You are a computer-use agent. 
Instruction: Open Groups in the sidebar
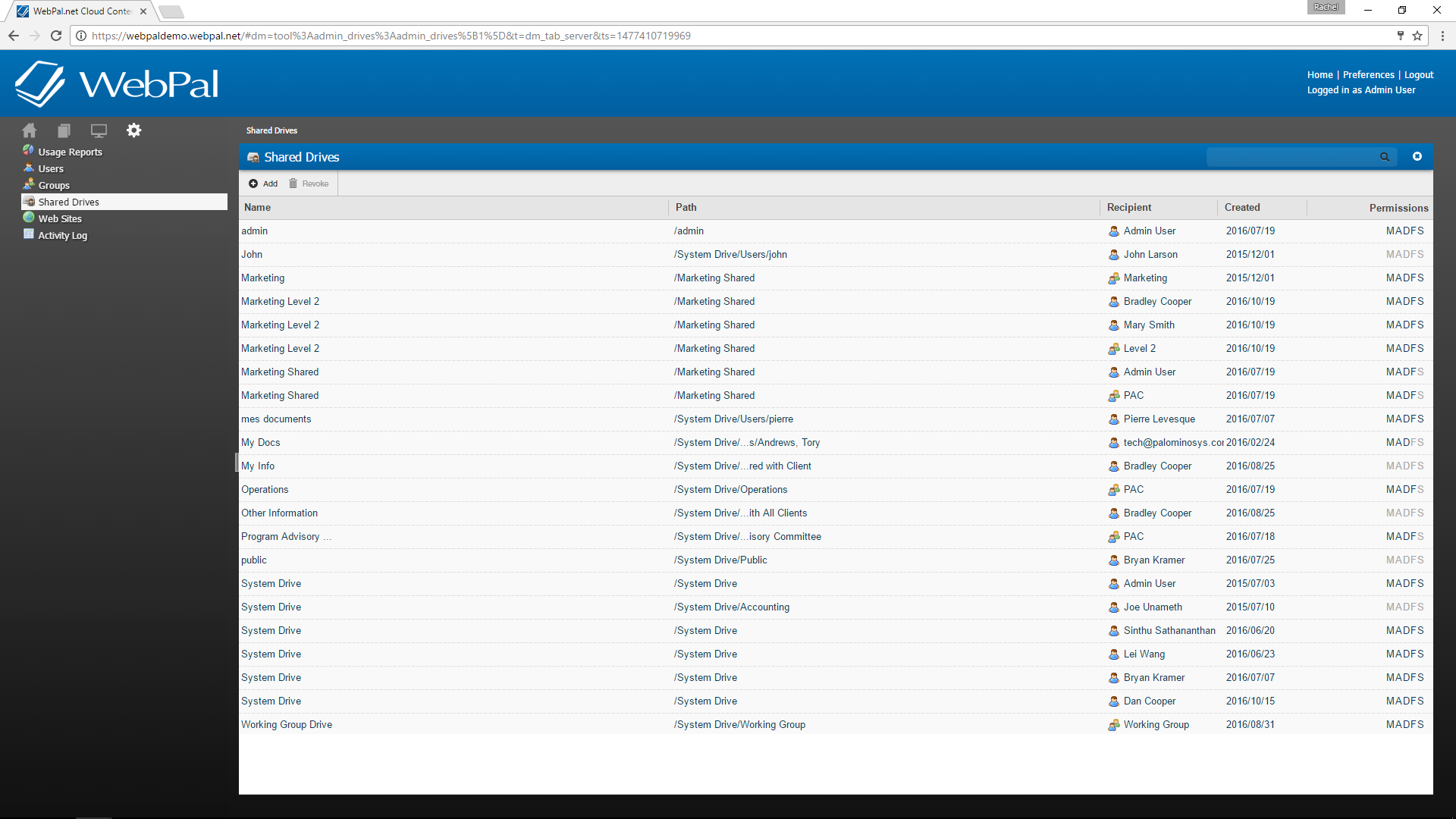(x=54, y=185)
